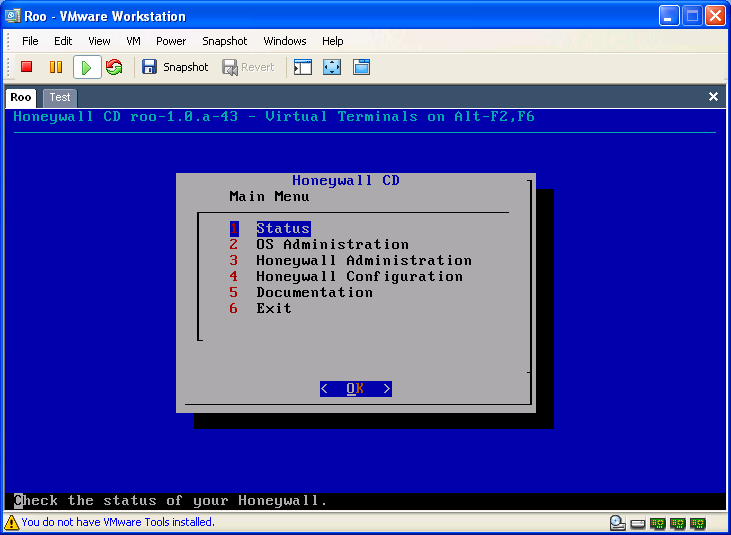
Task: Open the Power menu
Action: [171, 41]
